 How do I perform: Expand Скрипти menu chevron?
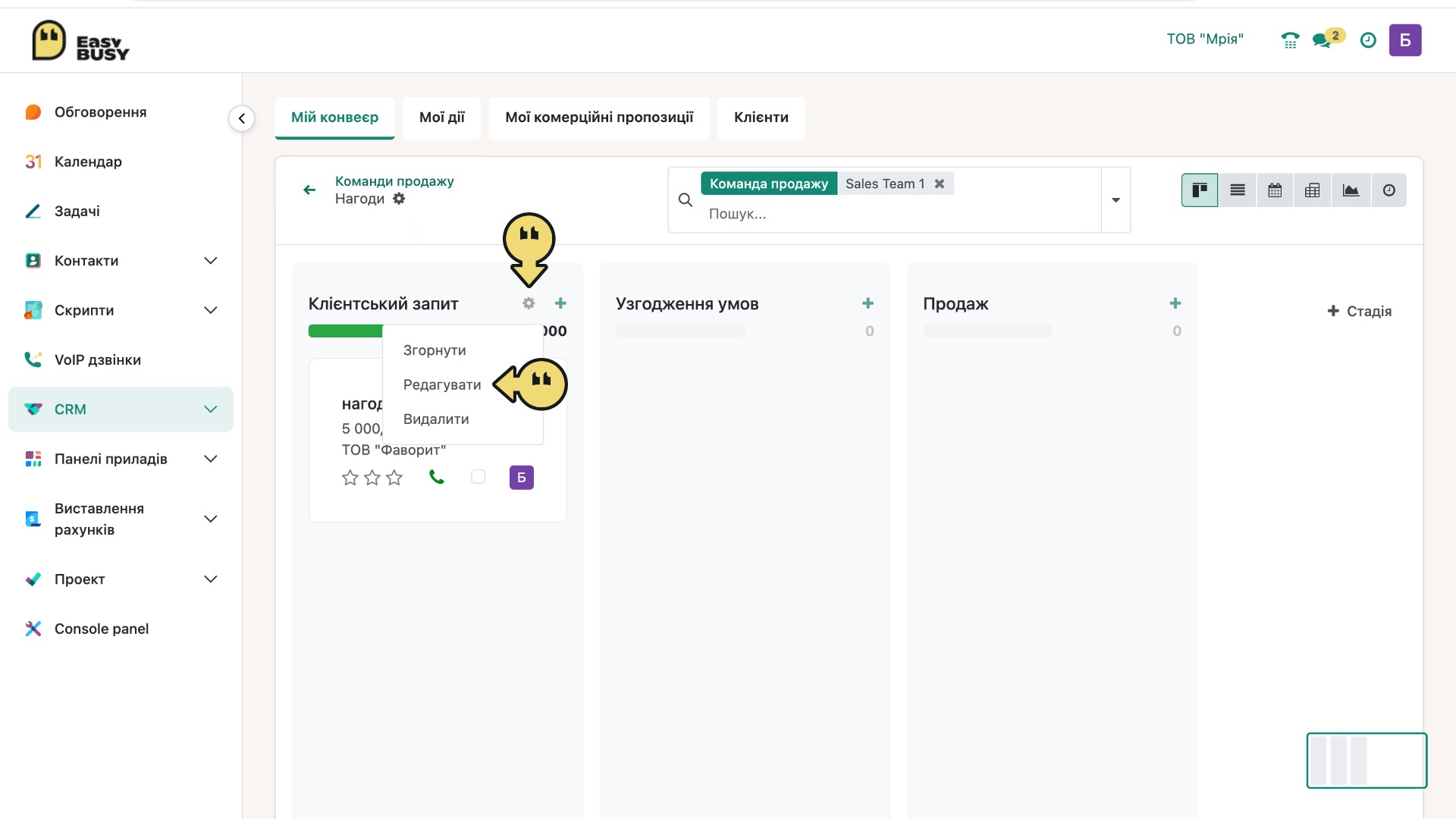pos(211,310)
